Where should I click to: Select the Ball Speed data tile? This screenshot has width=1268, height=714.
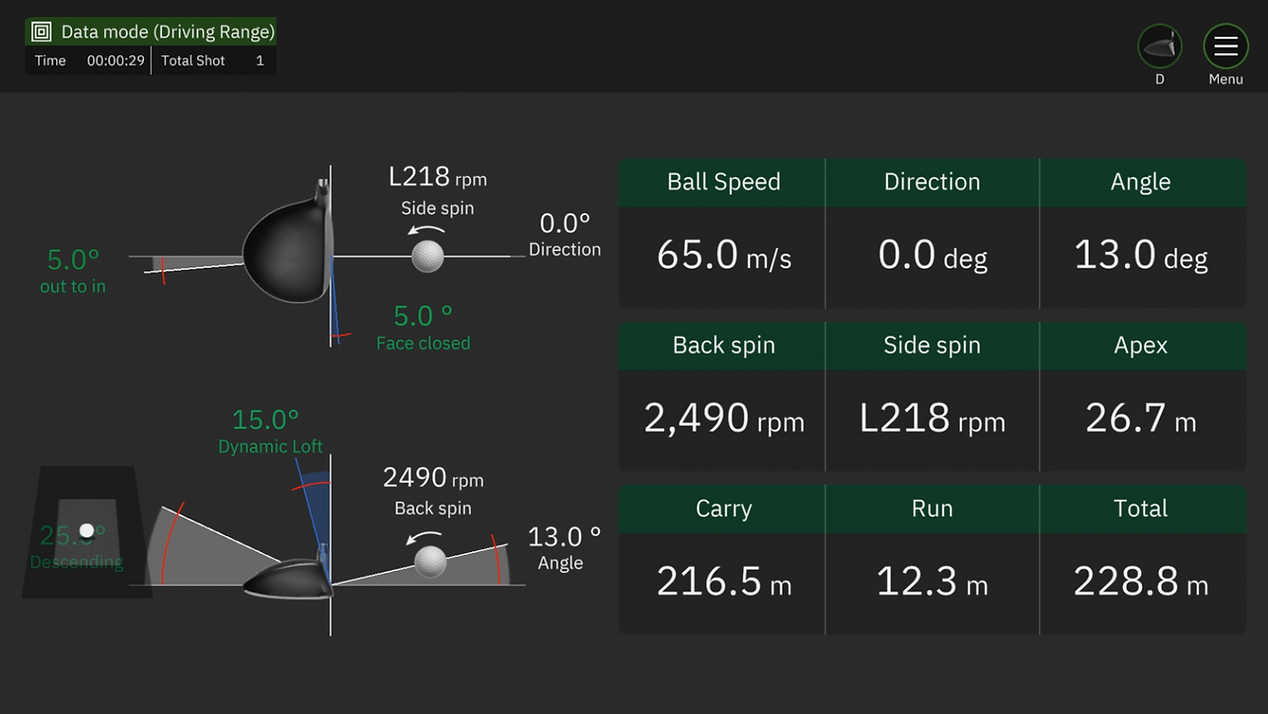(722, 234)
